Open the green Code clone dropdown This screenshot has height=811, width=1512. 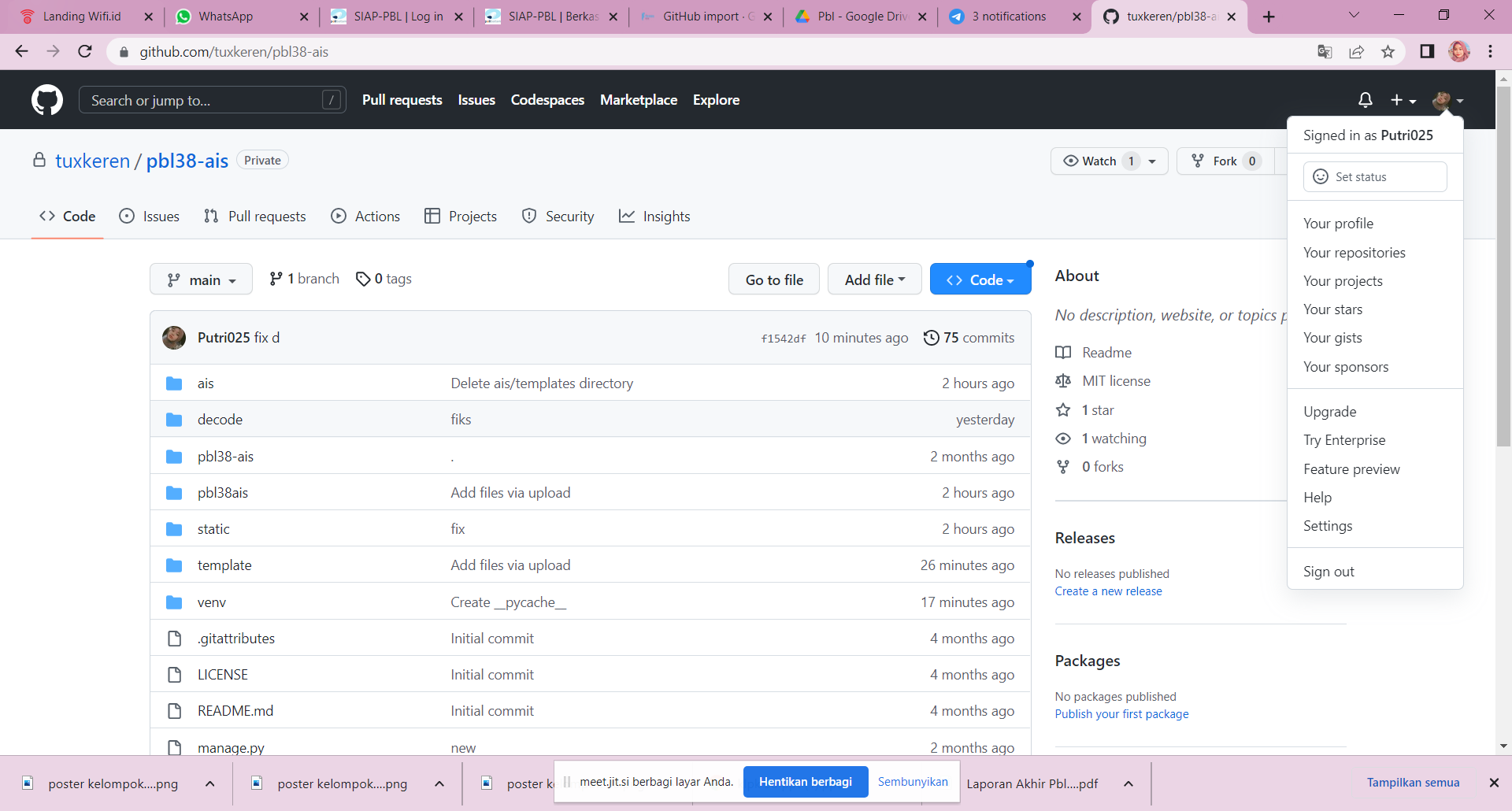(x=980, y=280)
